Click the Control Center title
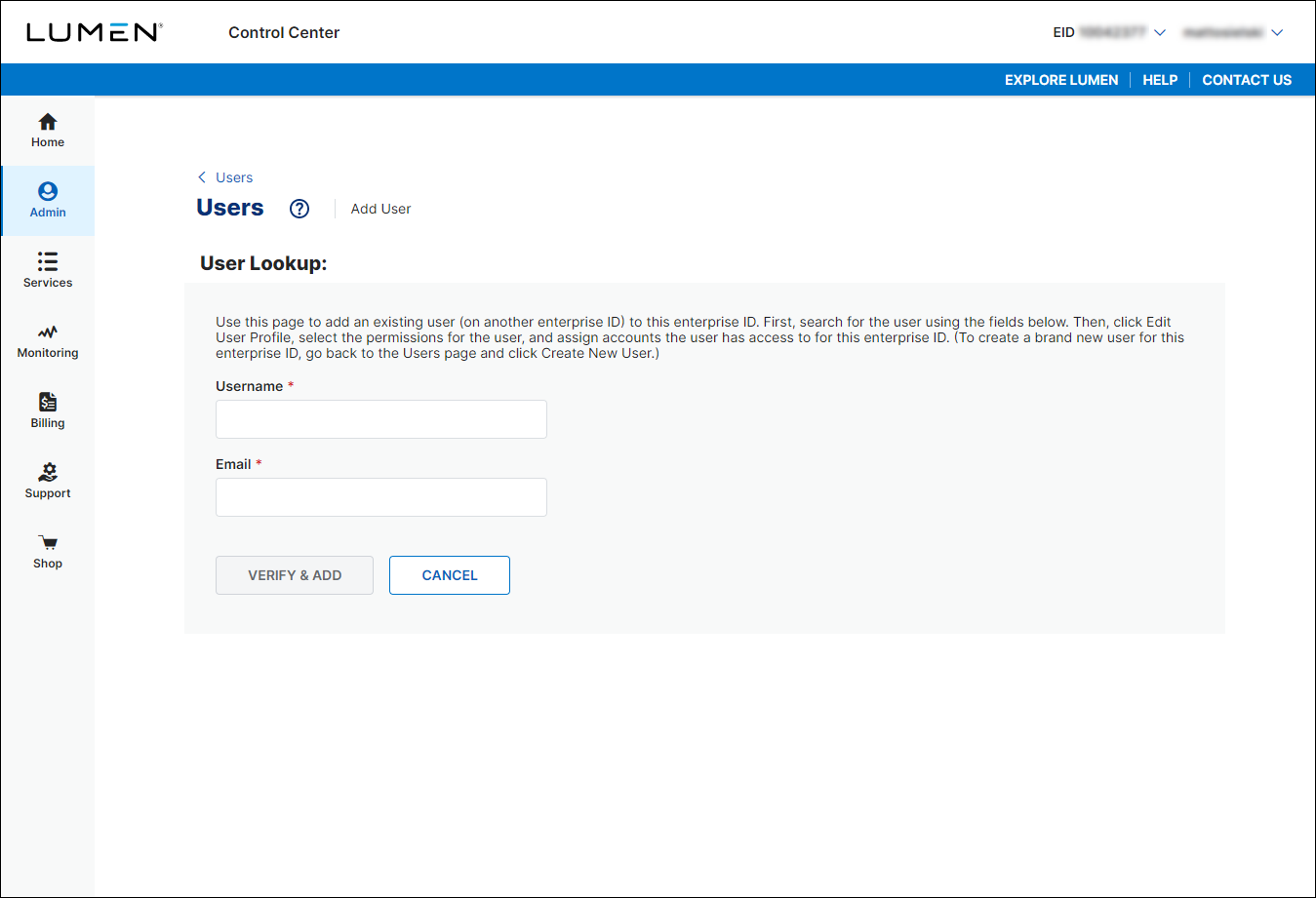The height and width of the screenshot is (898, 1316). point(284,32)
